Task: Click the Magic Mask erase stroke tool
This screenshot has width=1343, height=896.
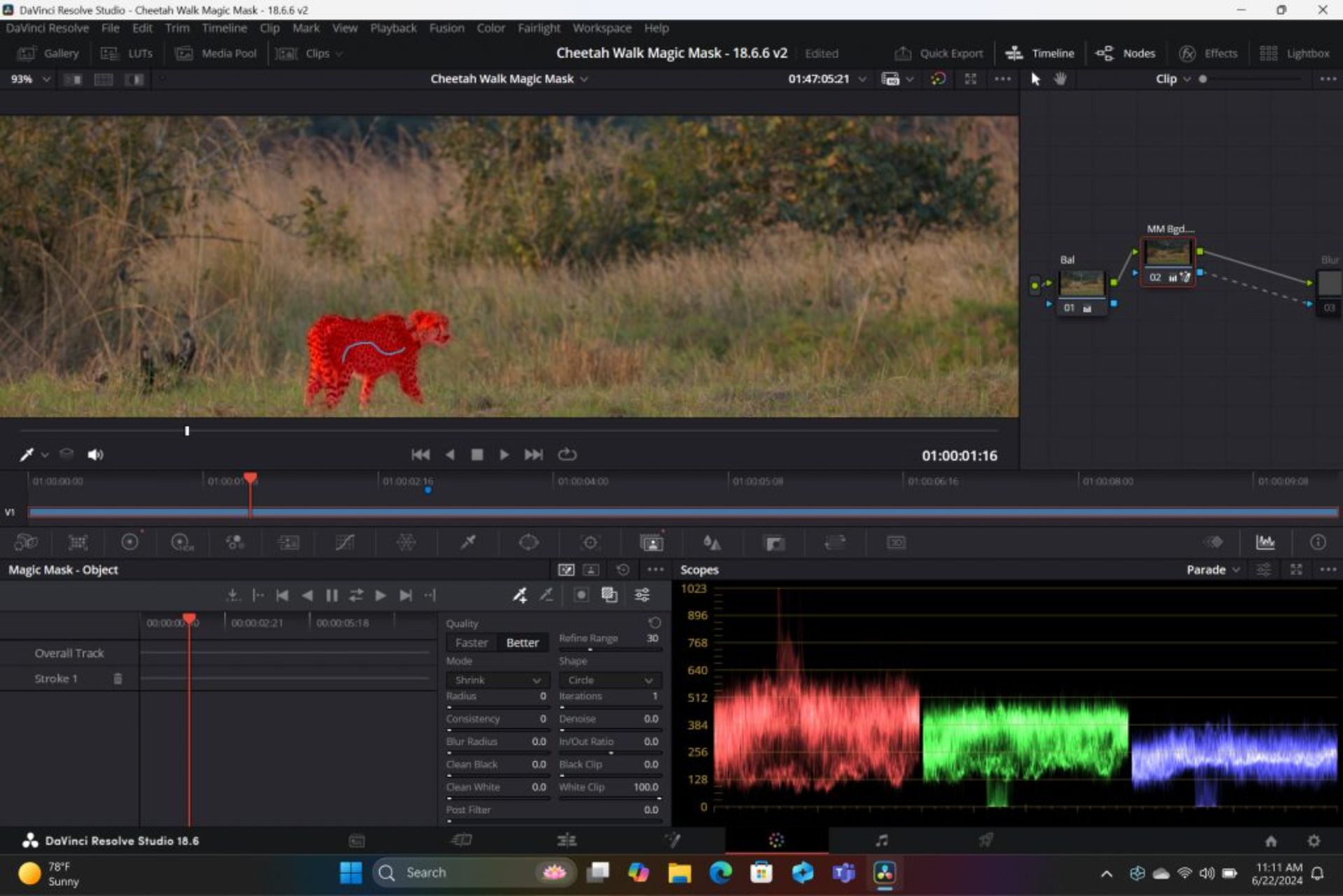Action: tap(546, 595)
